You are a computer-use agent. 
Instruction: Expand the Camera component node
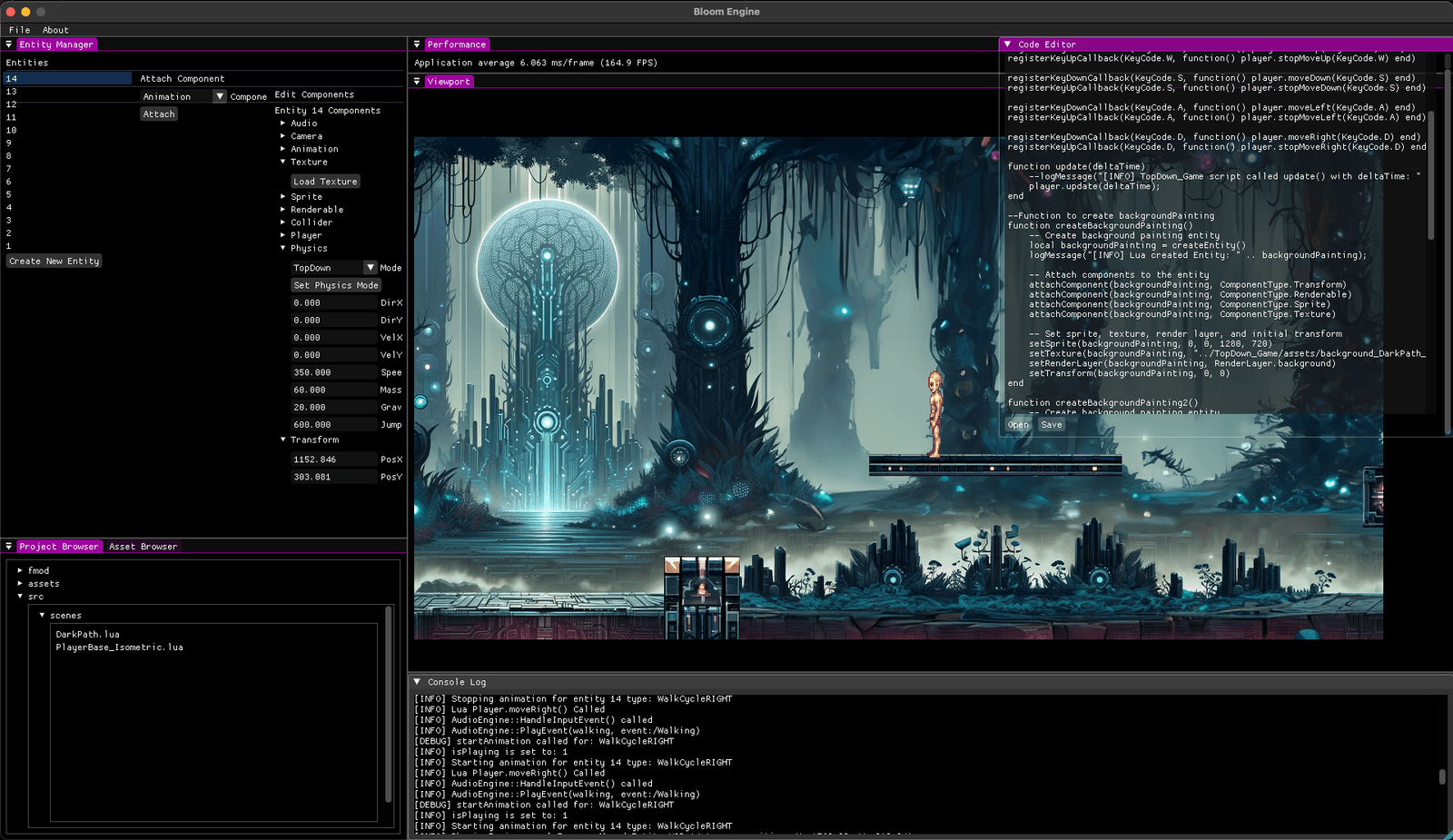pos(283,136)
